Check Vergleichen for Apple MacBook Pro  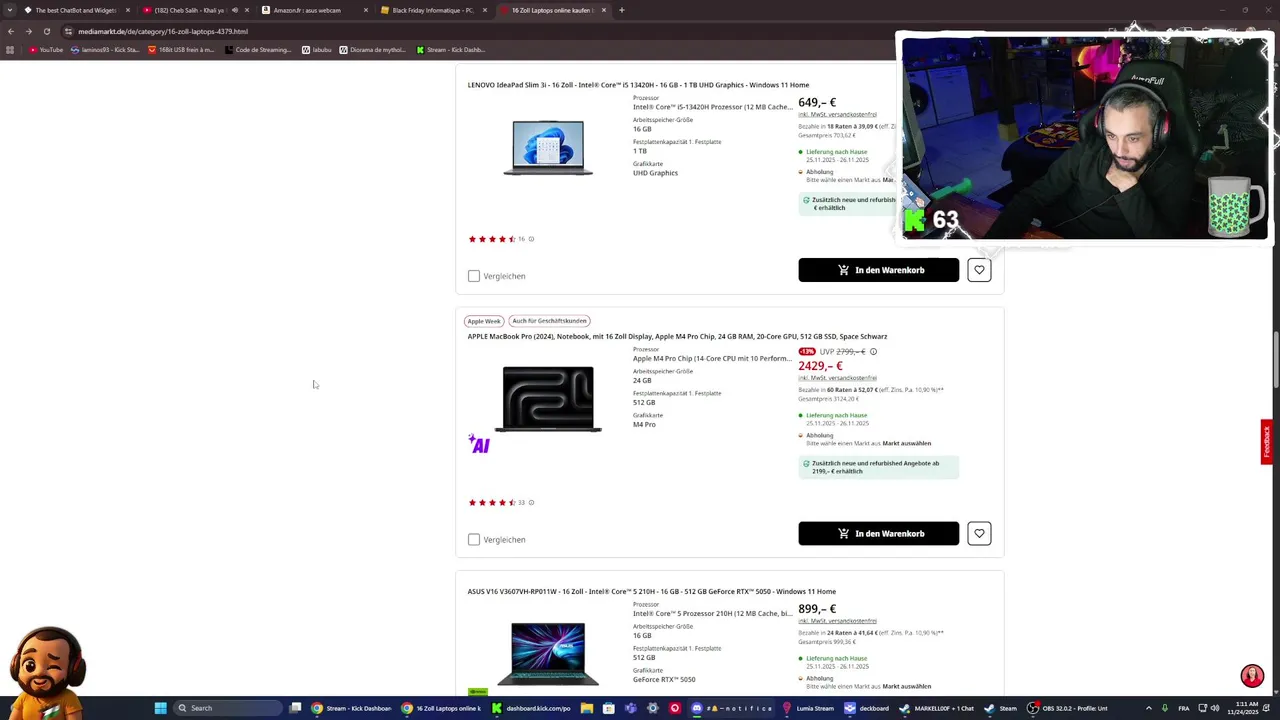tap(474, 540)
